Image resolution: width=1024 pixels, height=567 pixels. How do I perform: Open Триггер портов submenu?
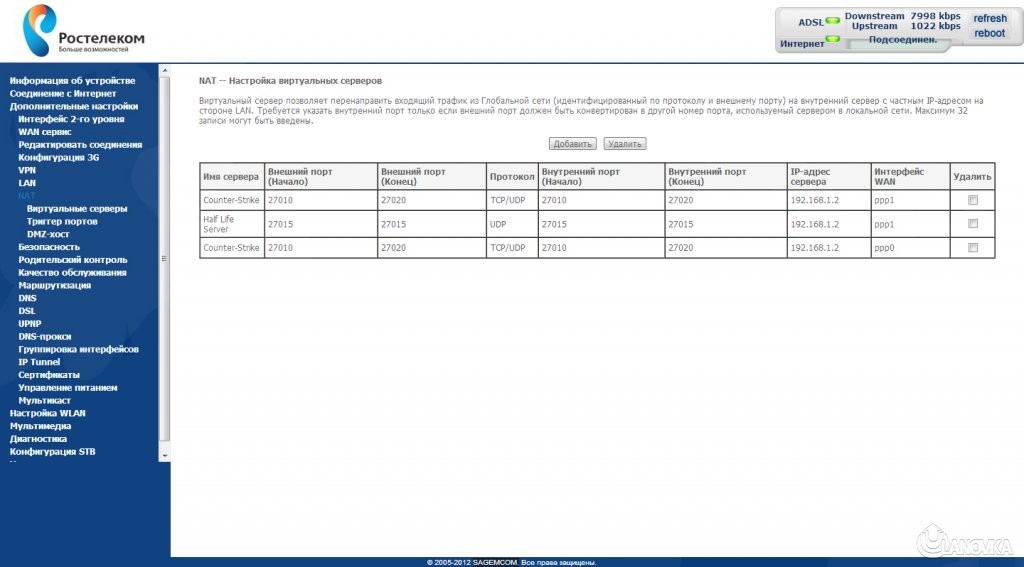point(62,221)
